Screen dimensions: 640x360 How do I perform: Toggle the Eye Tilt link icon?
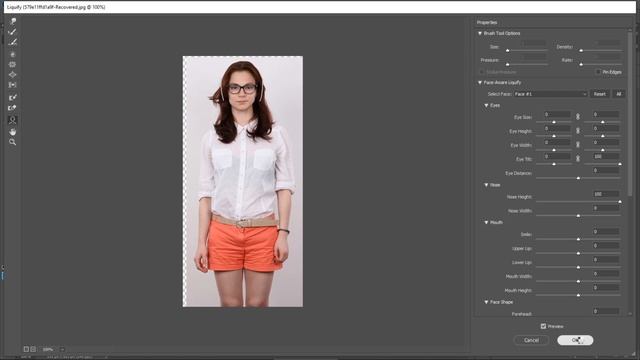tap(578, 159)
